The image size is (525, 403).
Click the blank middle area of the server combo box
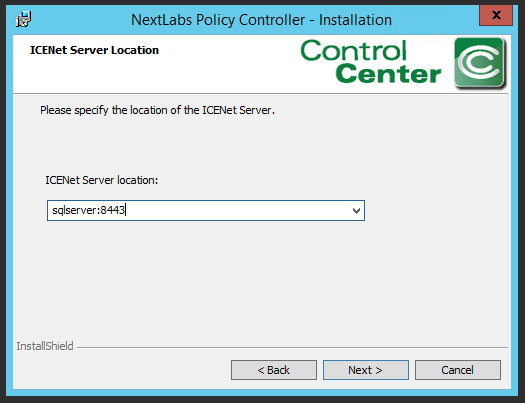234,211
